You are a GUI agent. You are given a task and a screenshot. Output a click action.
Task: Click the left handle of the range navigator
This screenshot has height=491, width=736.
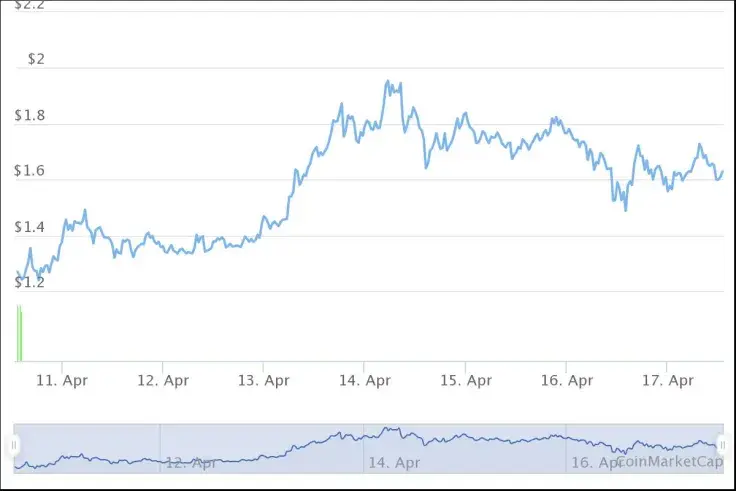click(14, 443)
